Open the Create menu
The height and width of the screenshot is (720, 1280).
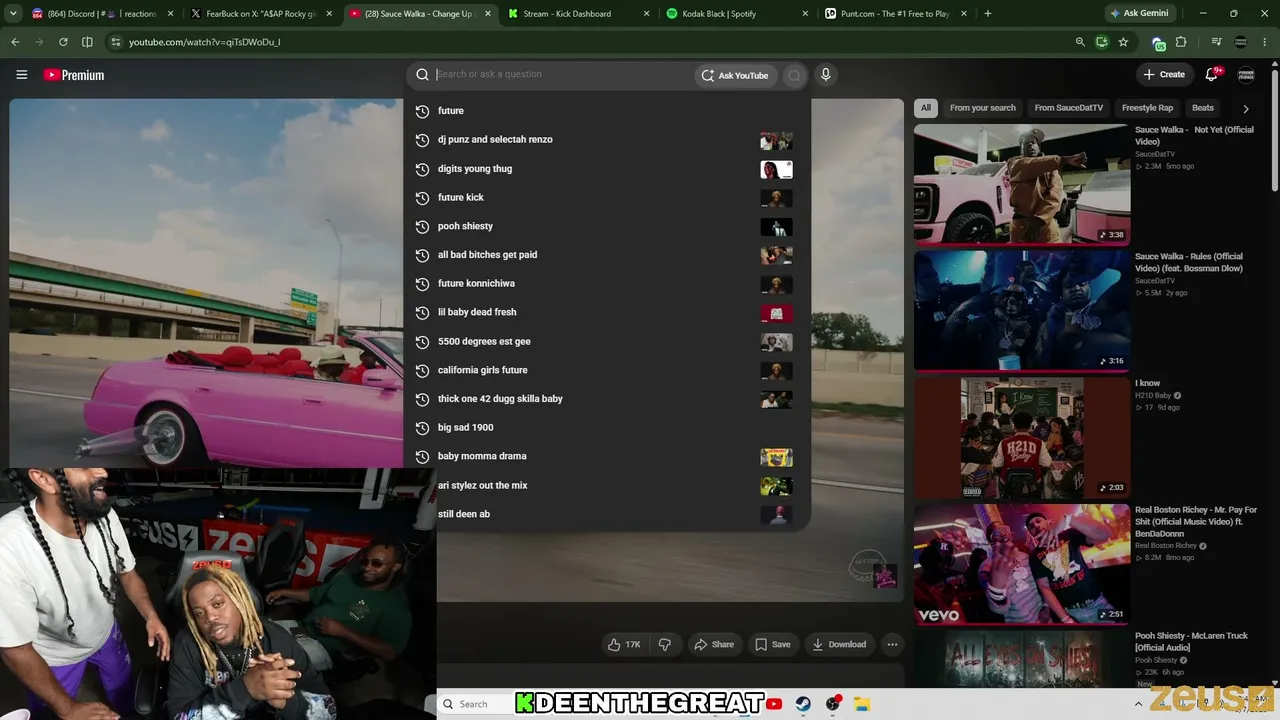(1164, 75)
